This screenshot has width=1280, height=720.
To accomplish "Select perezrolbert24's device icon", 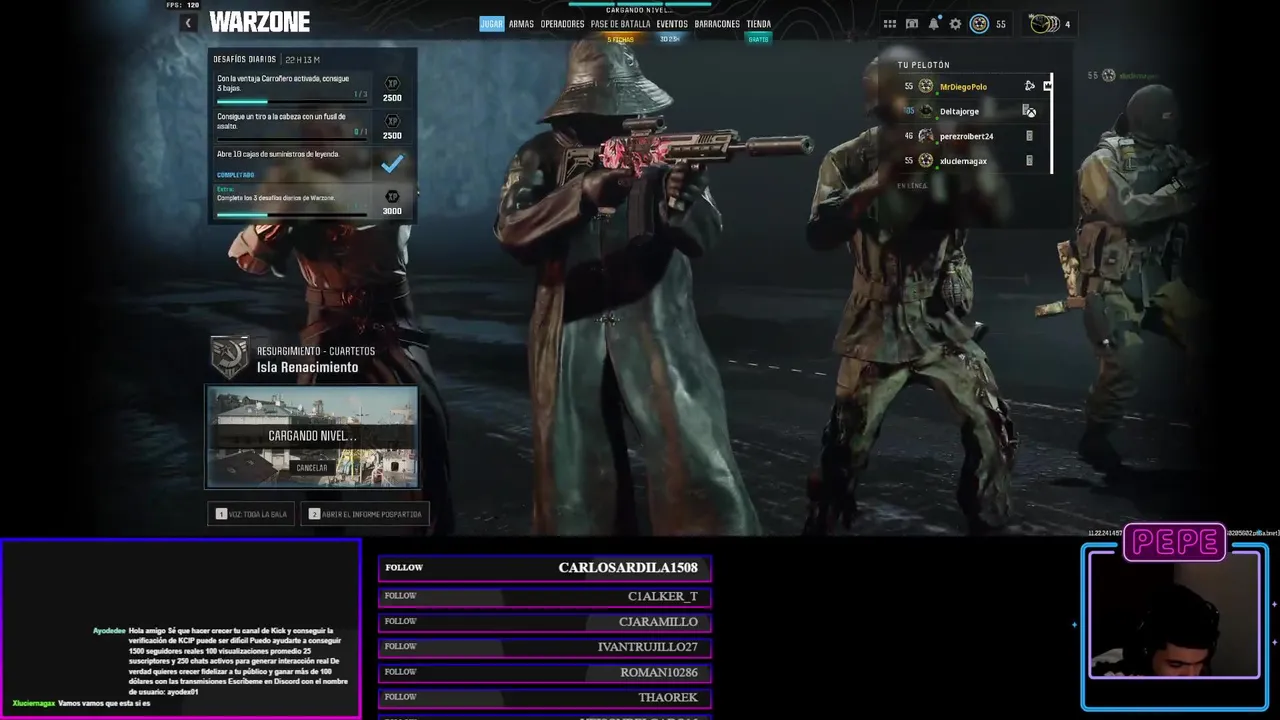I will pos(1029,136).
